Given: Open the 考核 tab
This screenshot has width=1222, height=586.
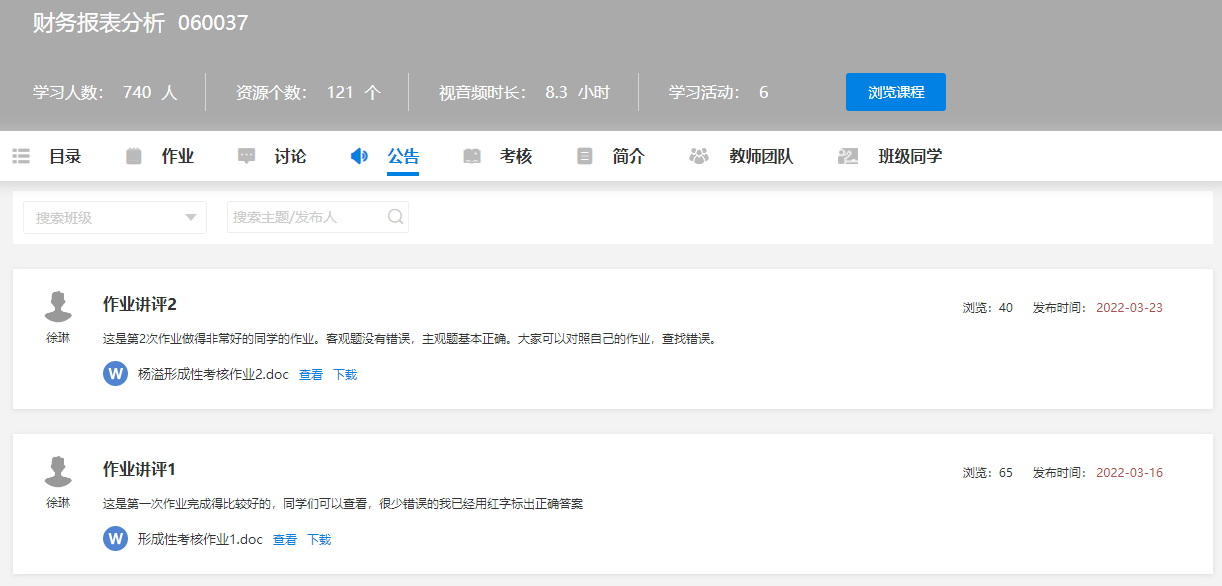Looking at the screenshot, I should pos(516,156).
